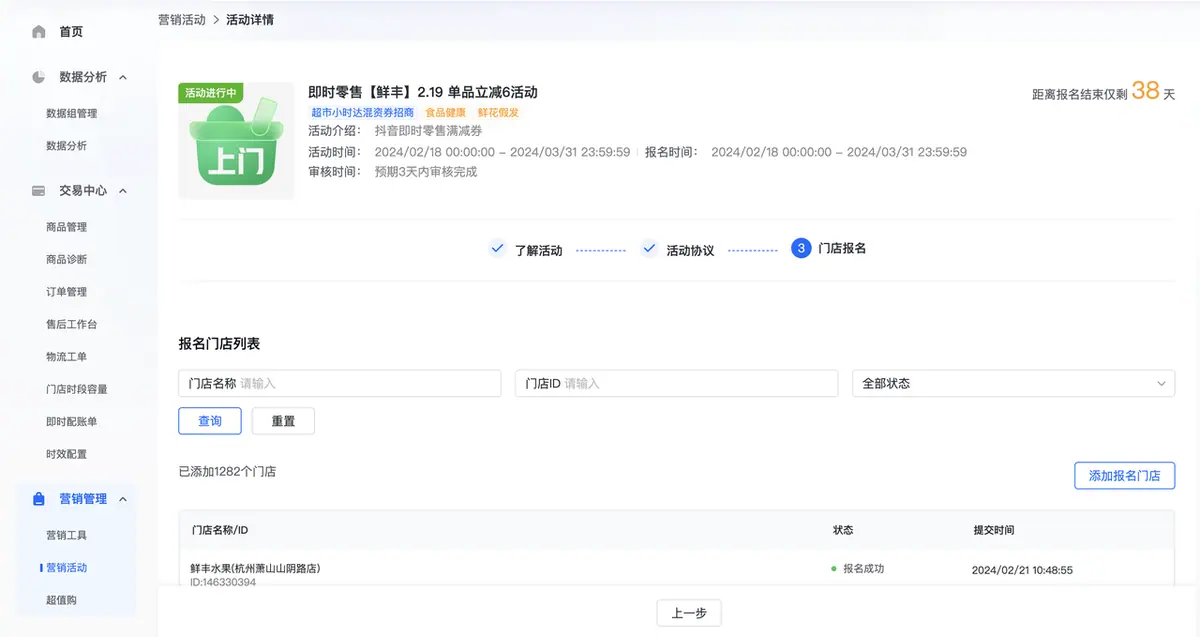Focus the 门店名称 input field
The height and width of the screenshot is (637, 1200).
click(x=340, y=383)
